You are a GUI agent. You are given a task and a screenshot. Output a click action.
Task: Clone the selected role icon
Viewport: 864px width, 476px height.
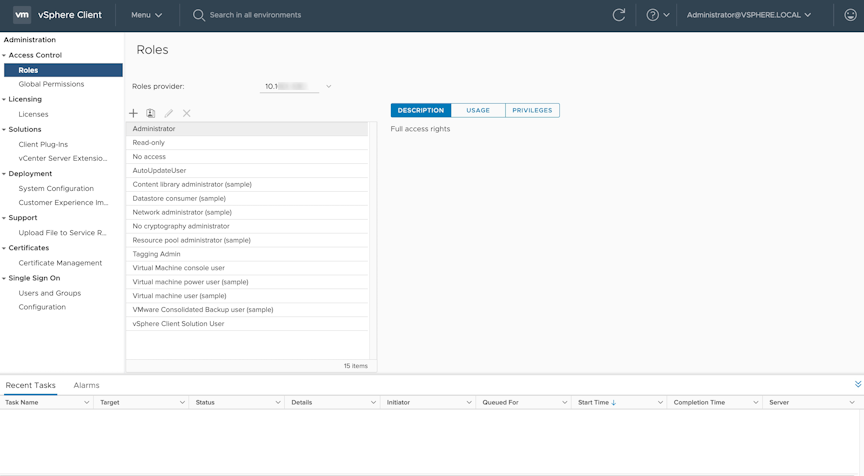tap(150, 113)
